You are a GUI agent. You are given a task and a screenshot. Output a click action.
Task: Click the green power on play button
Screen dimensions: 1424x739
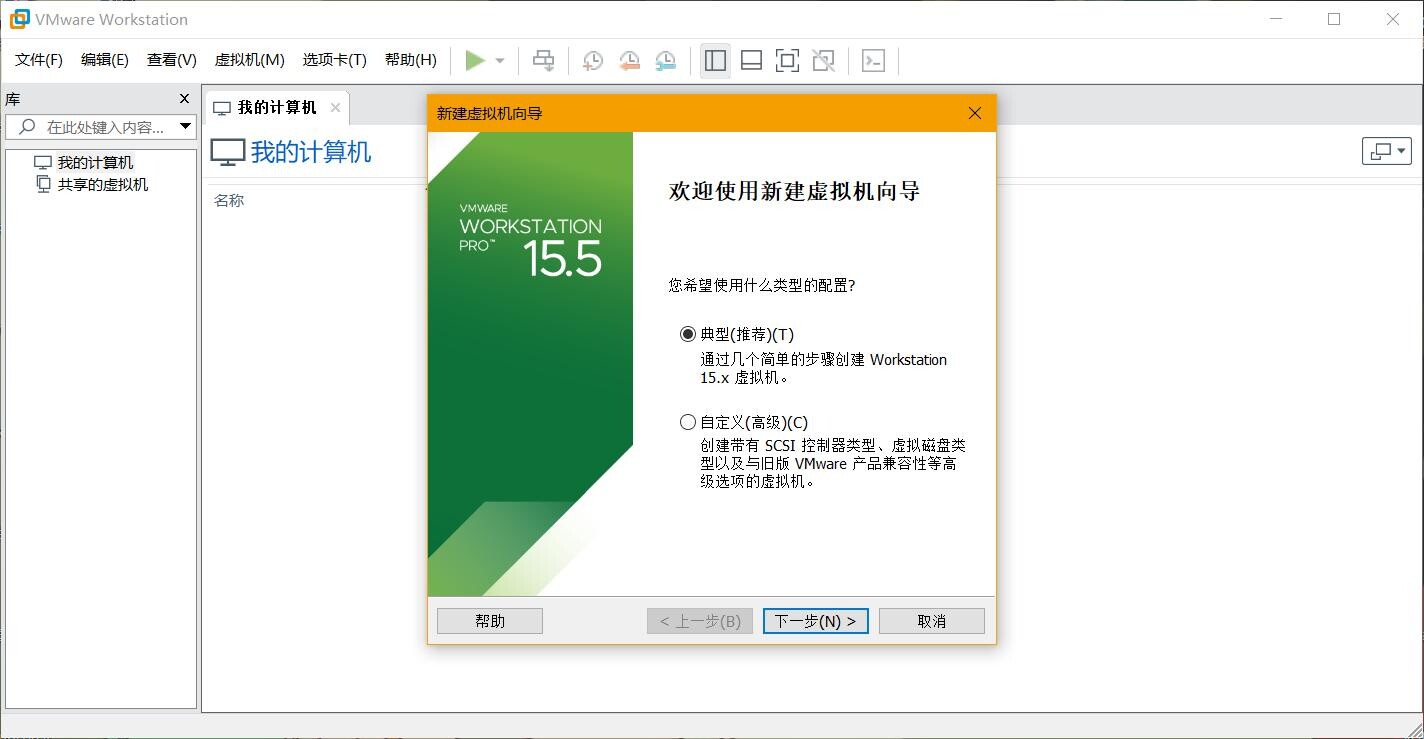pos(475,61)
